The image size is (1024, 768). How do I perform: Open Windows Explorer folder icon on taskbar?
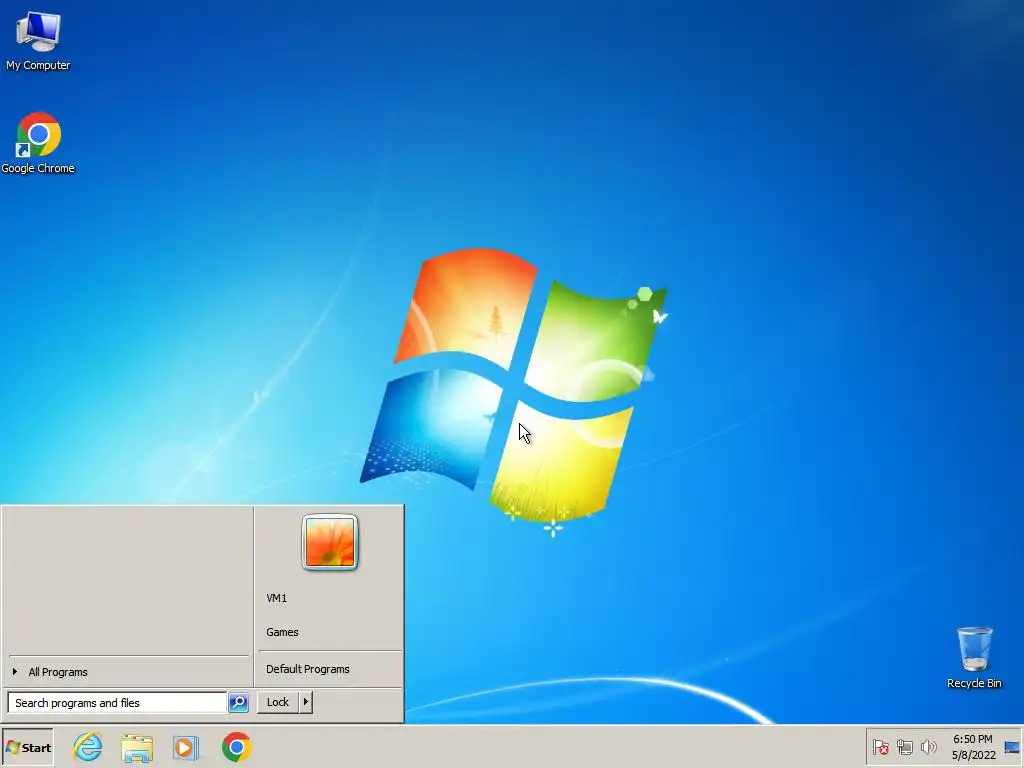coord(137,748)
